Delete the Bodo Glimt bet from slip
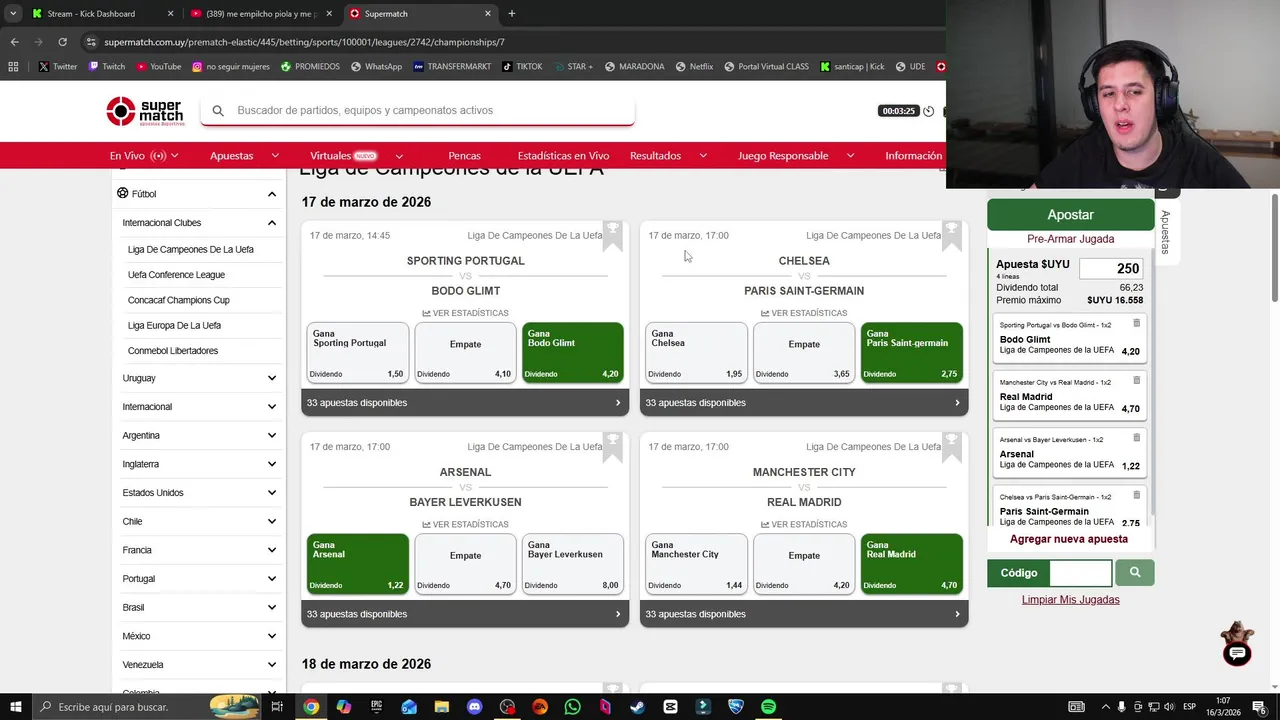Image resolution: width=1280 pixels, height=720 pixels. click(x=1136, y=323)
